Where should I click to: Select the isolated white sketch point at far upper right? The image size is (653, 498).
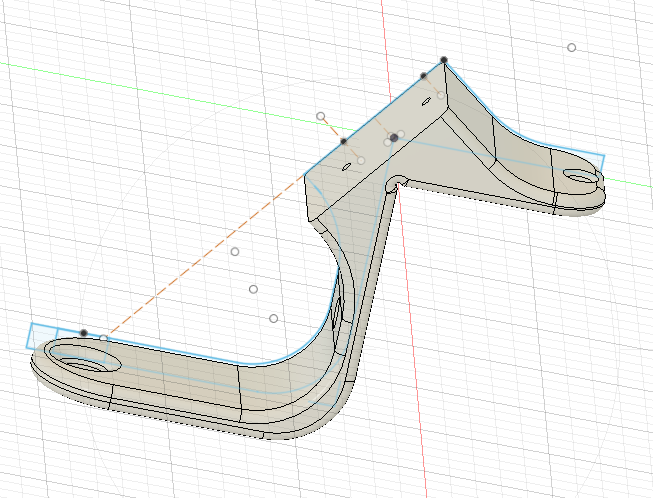tap(572, 47)
